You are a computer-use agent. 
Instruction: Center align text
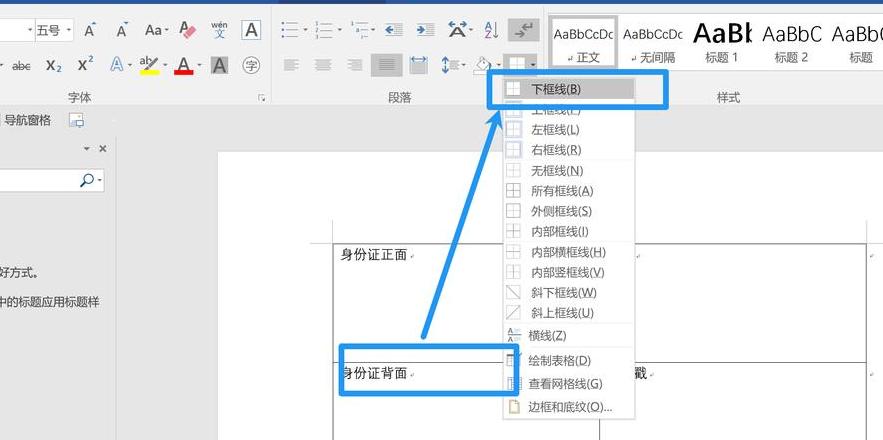(323, 65)
